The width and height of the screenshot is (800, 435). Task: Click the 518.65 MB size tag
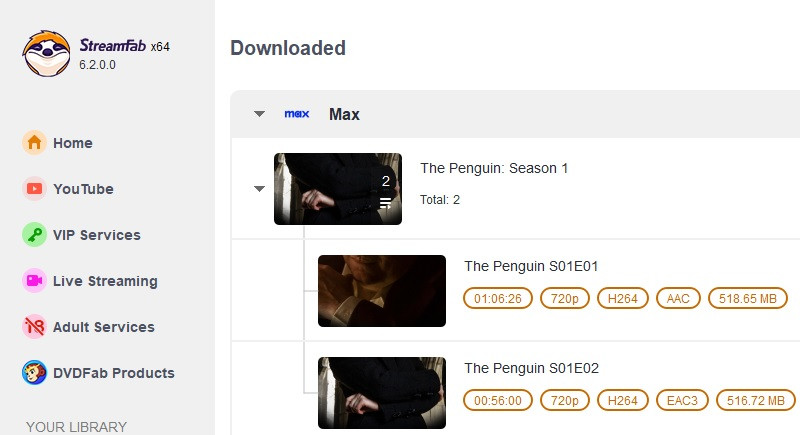coord(749,298)
